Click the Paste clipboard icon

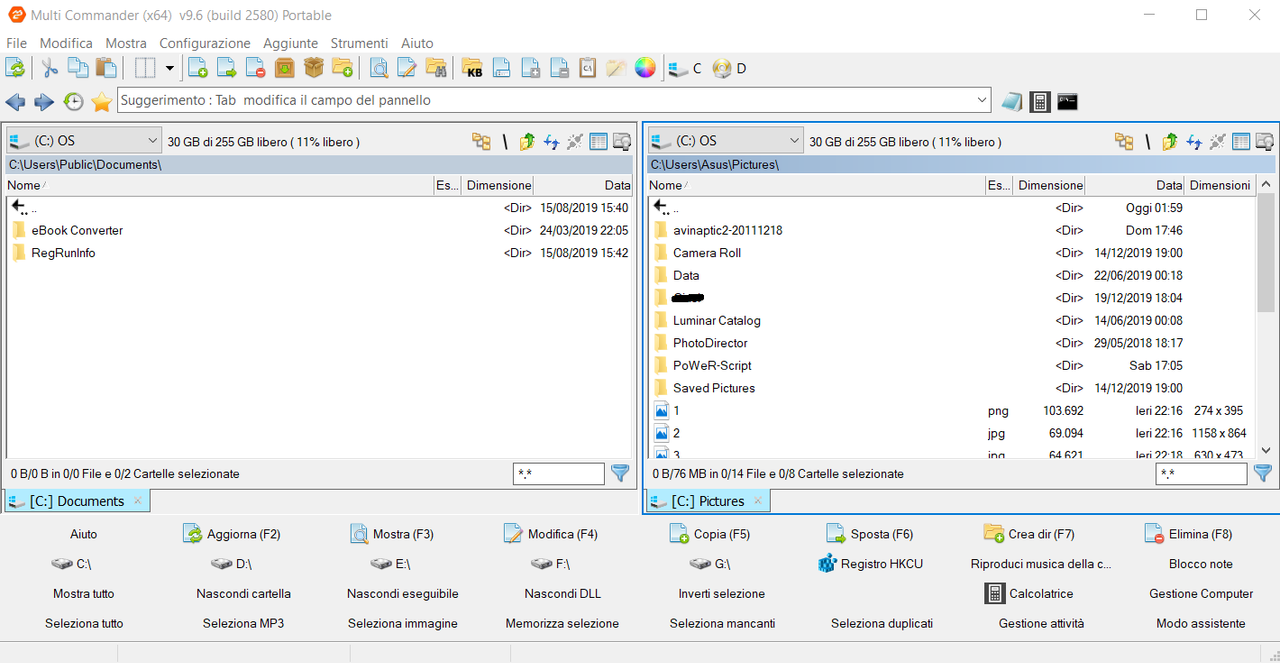pos(106,68)
